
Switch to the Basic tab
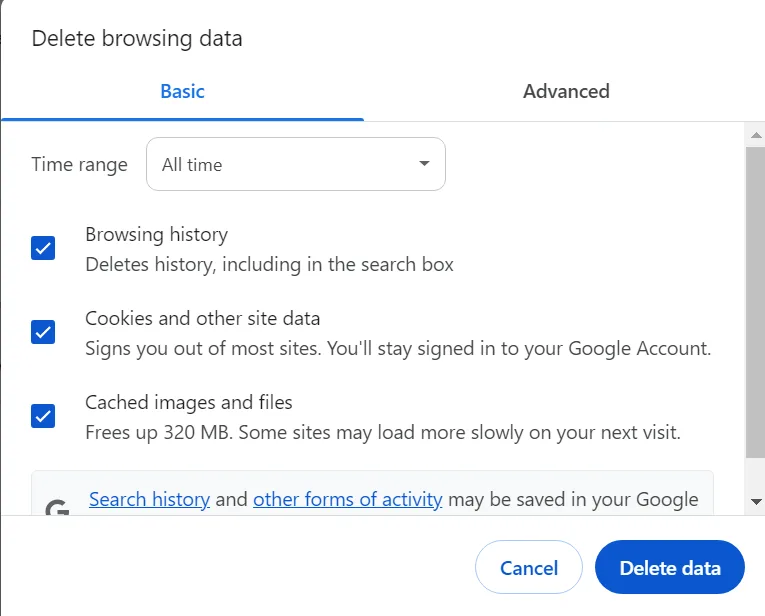coord(182,91)
